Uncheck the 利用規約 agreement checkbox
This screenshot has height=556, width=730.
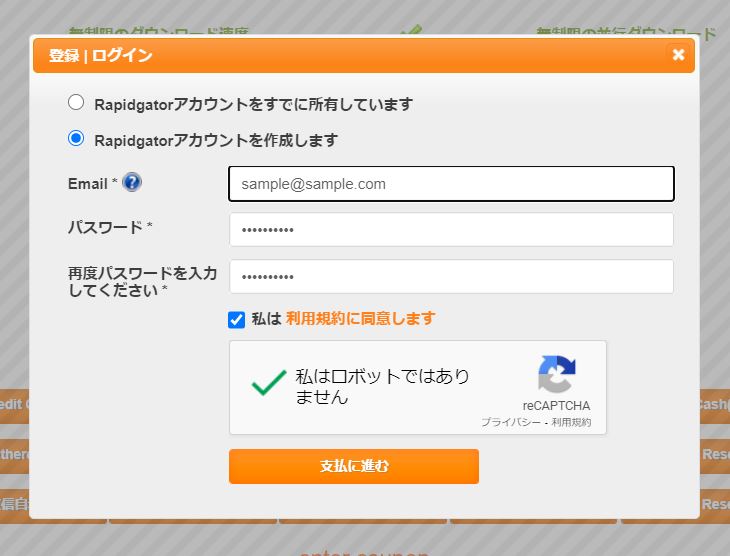click(237, 319)
